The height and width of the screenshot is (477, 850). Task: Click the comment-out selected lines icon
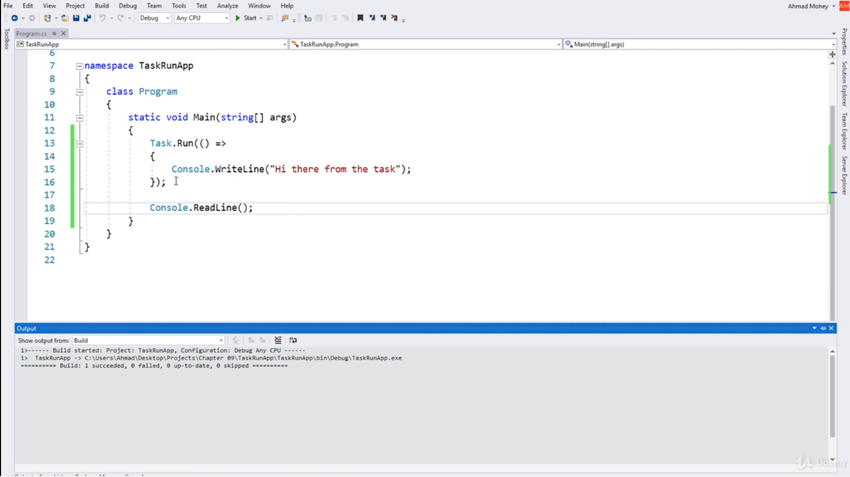(334, 18)
